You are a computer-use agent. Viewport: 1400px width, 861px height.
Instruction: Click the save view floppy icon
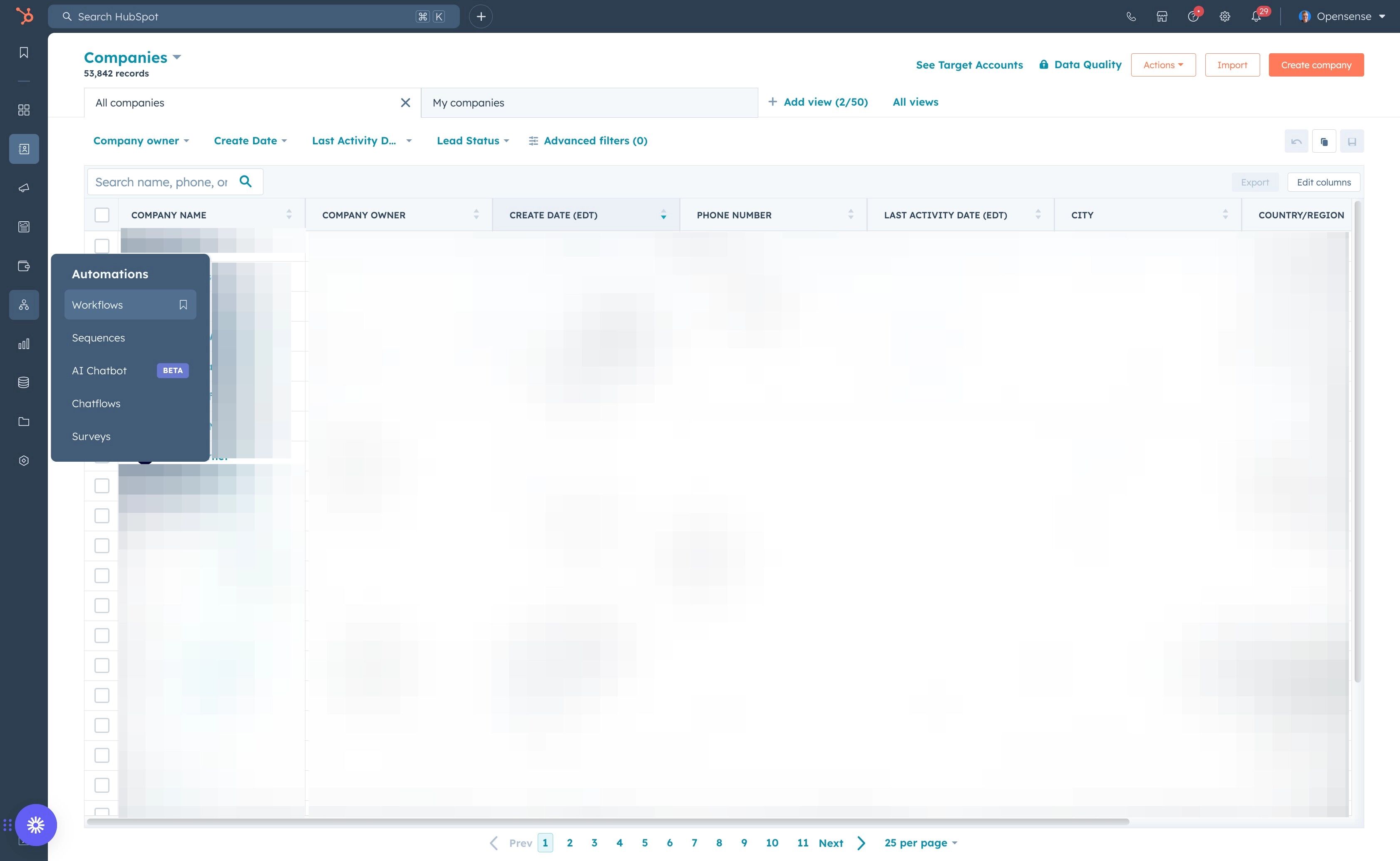1352,141
